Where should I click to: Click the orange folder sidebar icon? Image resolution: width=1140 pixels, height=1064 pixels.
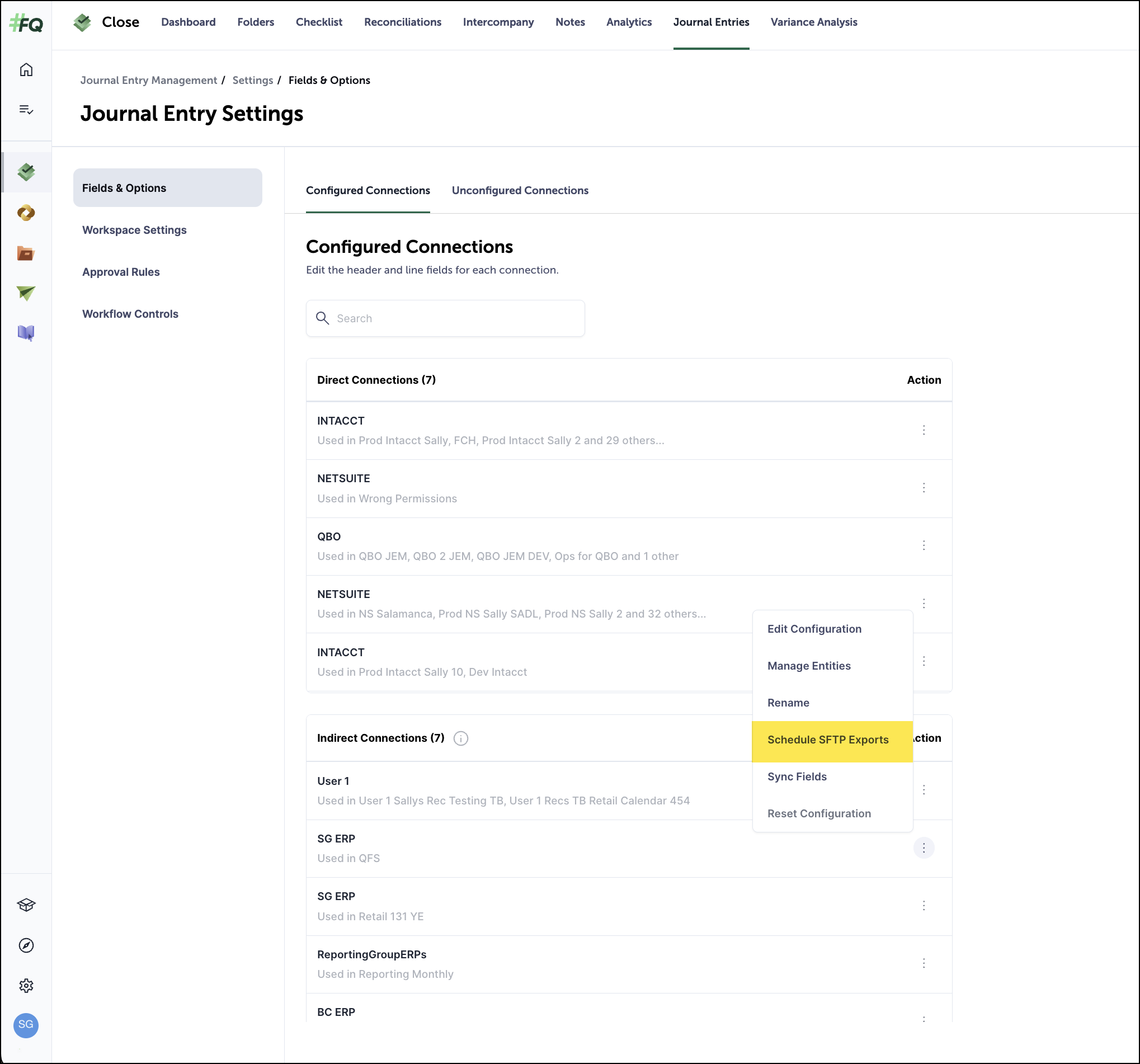(26, 253)
